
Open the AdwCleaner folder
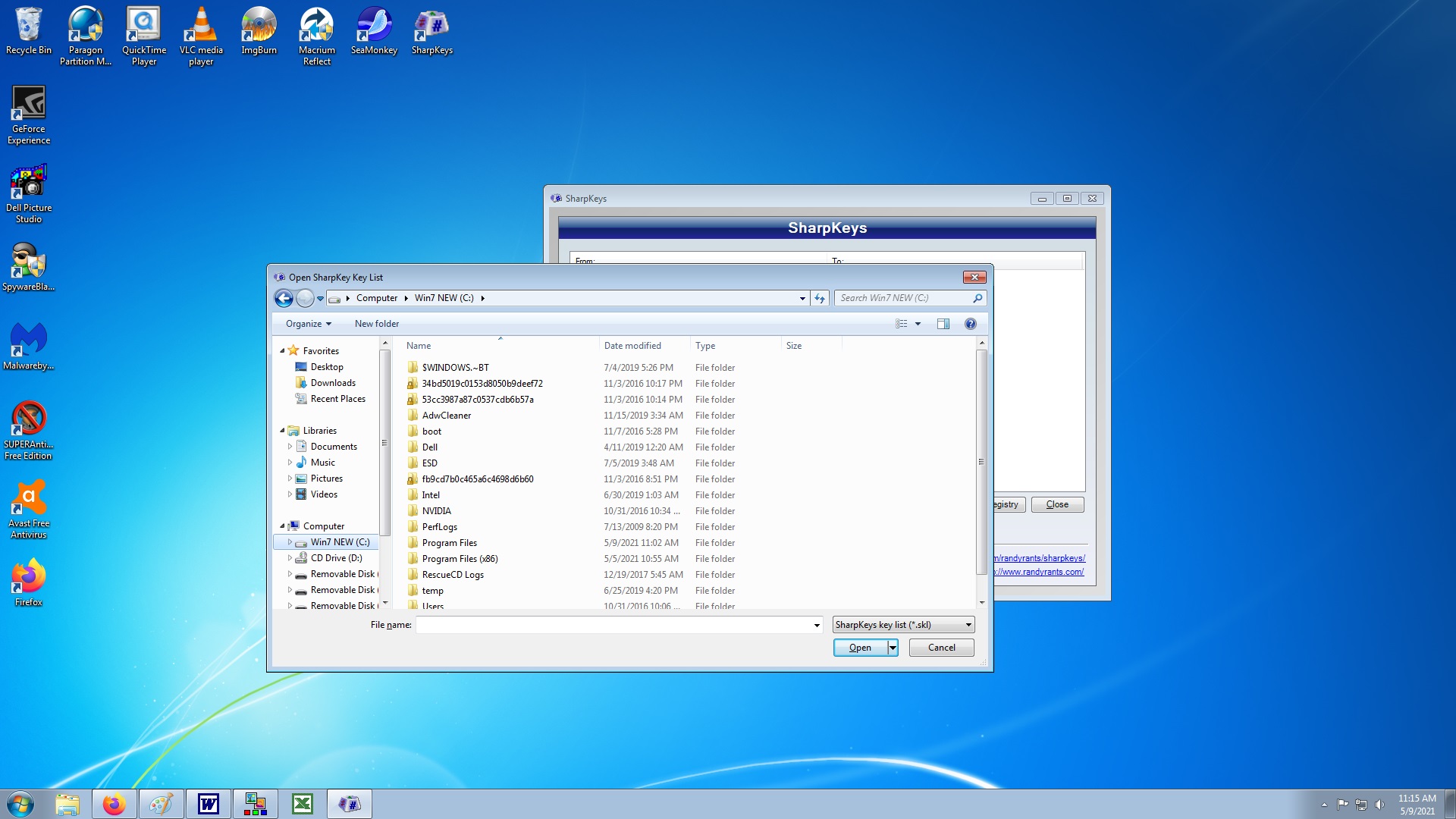[446, 416]
